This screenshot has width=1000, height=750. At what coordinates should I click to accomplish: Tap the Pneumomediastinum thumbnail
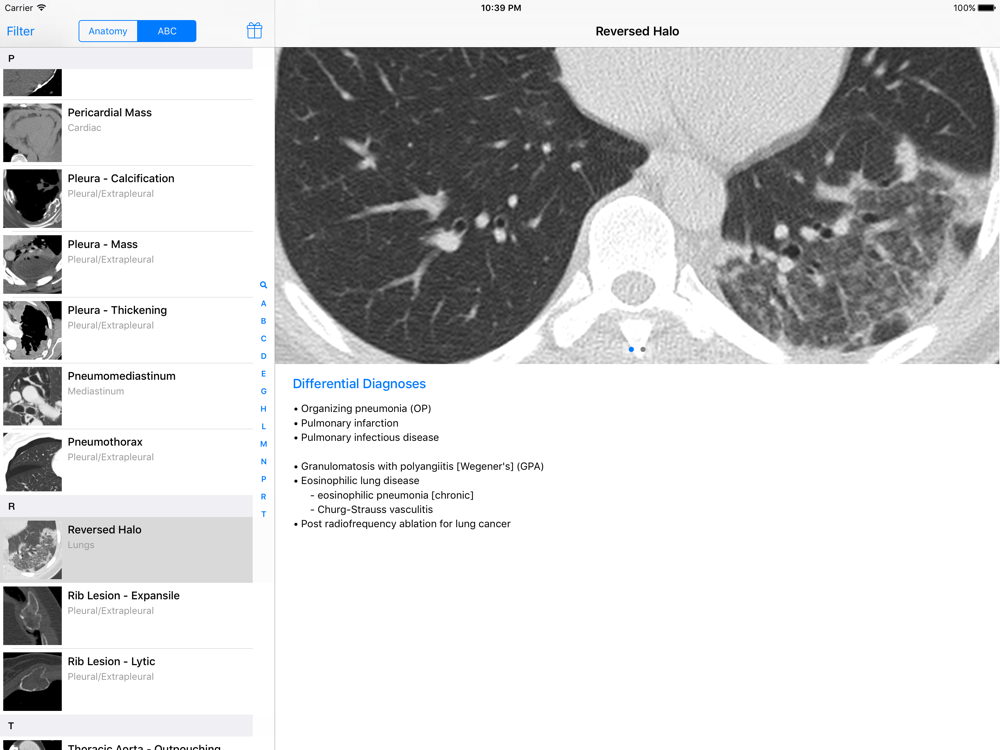click(x=33, y=396)
